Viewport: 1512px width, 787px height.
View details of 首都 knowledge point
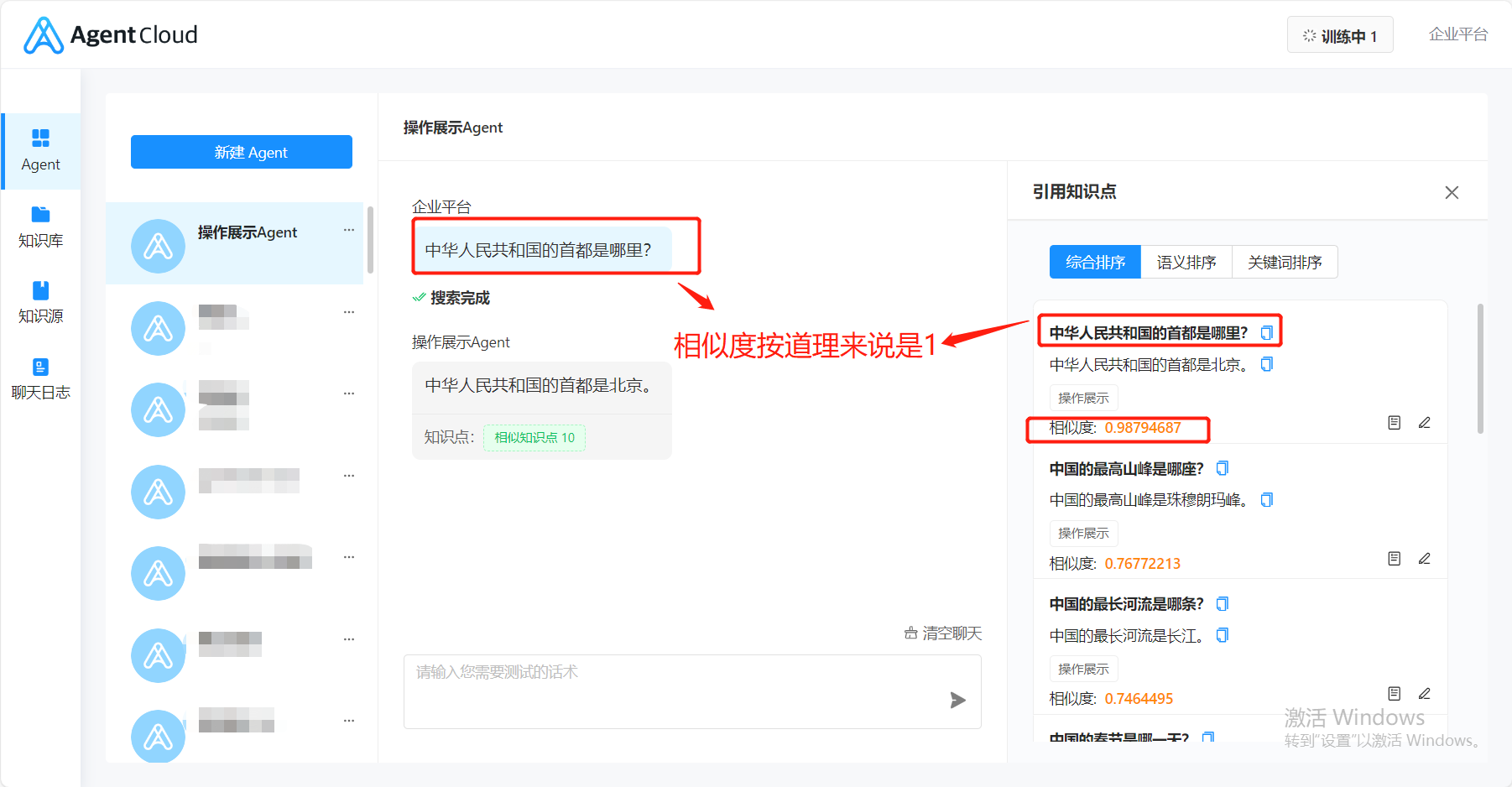[1395, 423]
